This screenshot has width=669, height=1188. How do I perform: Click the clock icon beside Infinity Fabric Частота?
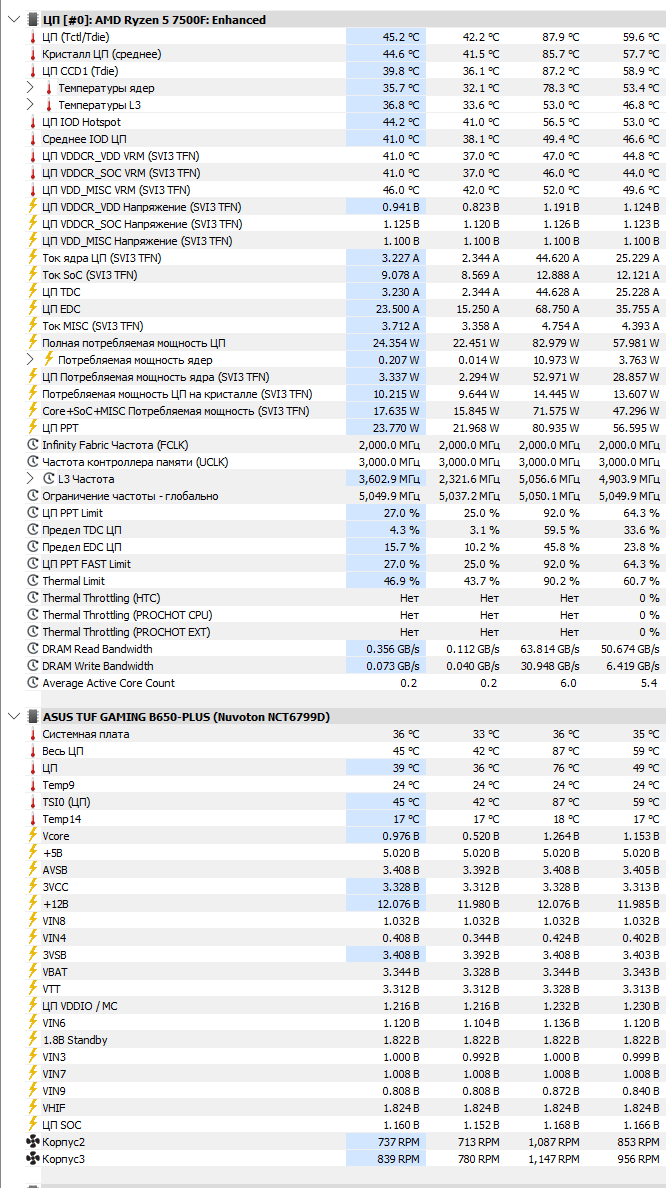[x=33, y=445]
